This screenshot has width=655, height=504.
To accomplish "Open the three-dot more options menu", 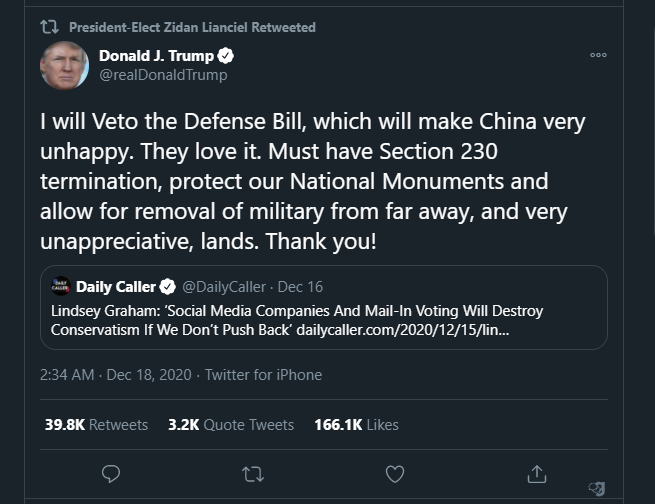I will pyautogui.click(x=598, y=56).
